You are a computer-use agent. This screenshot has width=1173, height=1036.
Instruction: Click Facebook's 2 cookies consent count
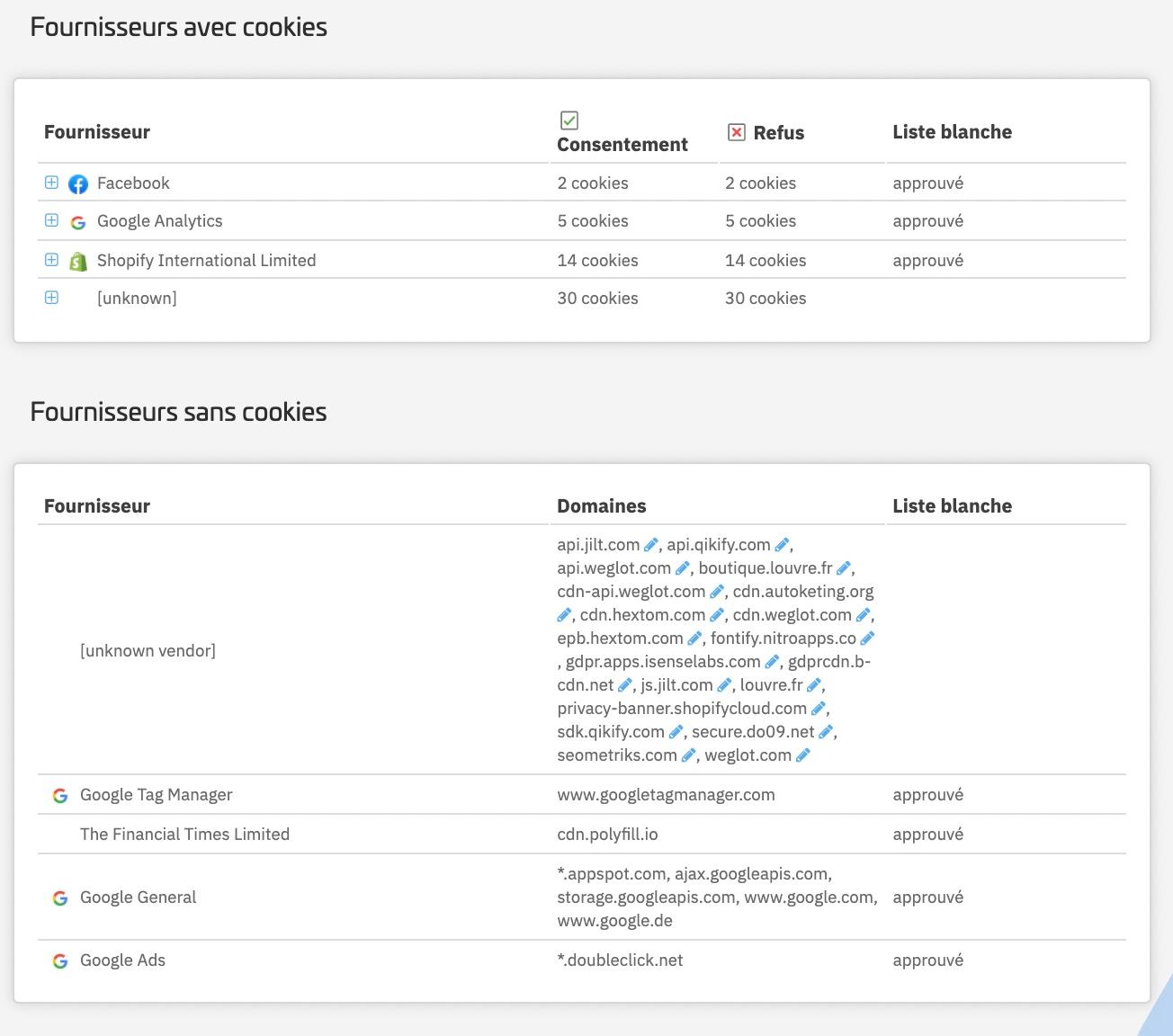coord(592,183)
